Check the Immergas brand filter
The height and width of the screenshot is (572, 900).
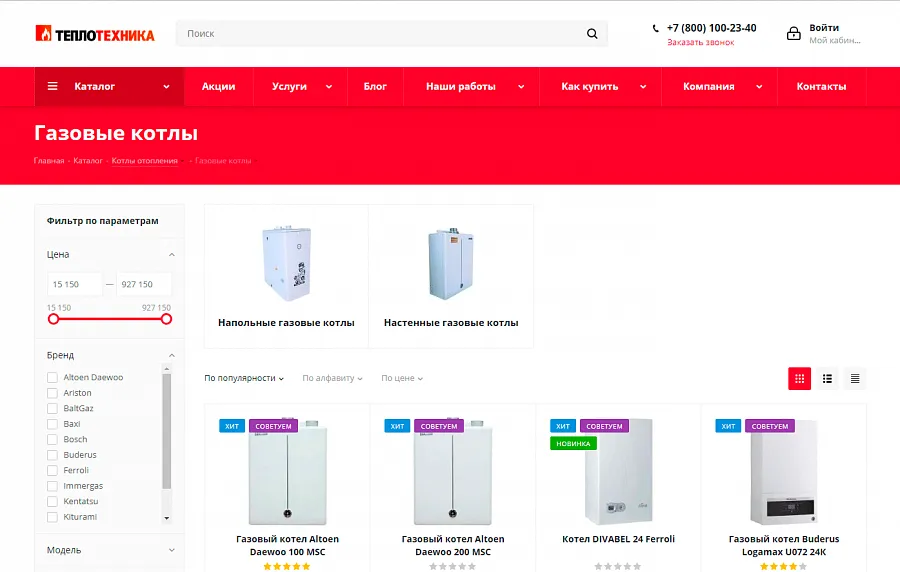(52, 486)
